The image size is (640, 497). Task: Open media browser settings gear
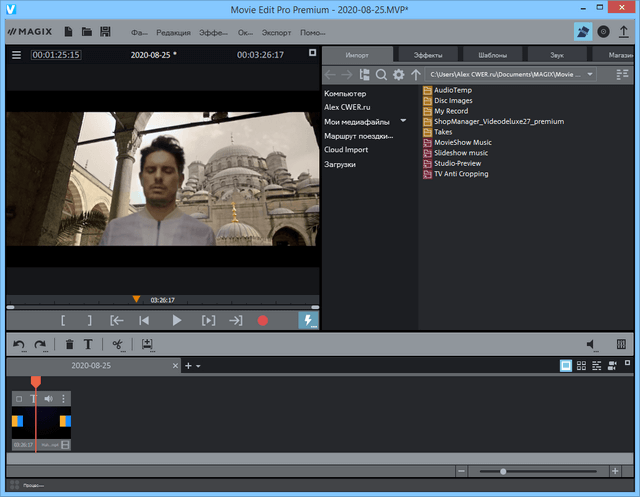point(398,75)
